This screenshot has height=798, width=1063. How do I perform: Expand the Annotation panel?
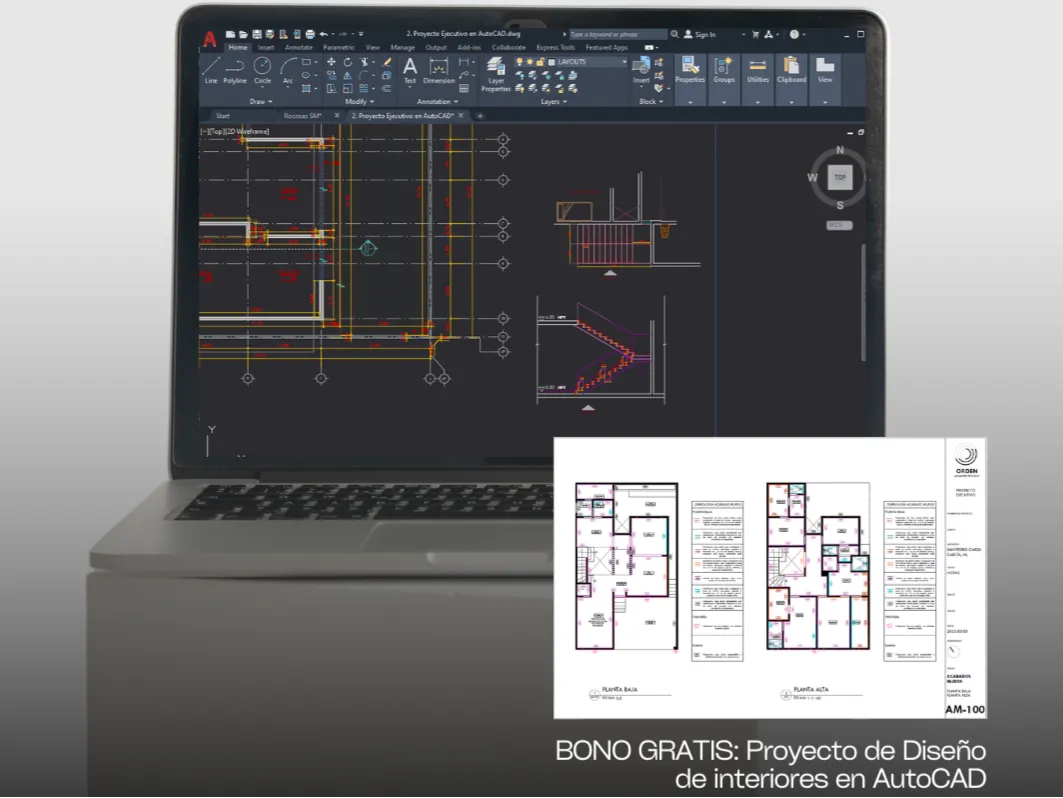coord(437,102)
